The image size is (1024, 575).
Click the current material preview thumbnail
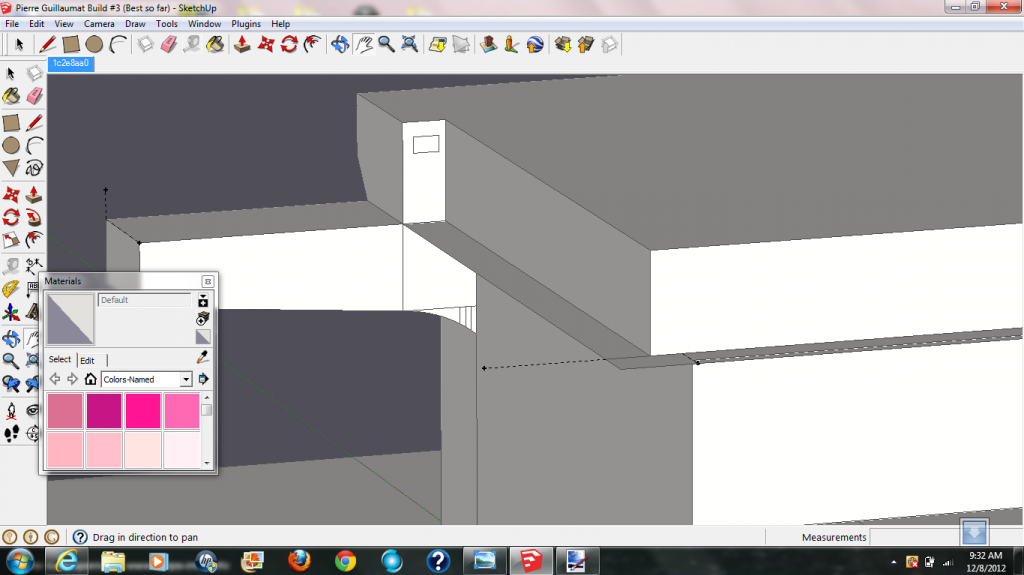tap(70, 319)
